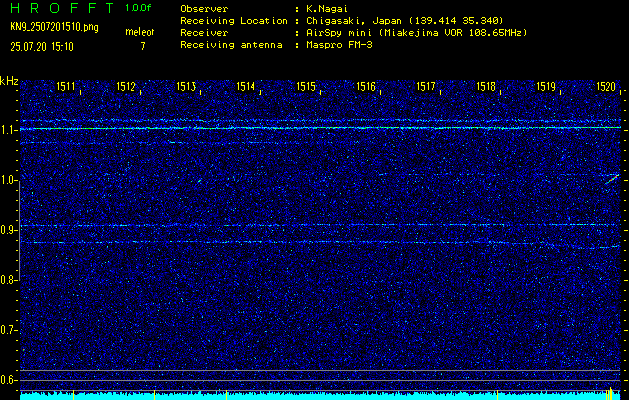Click the yellow detection tick below 1520
This screenshot has height=400, width=629.
click(x=609, y=394)
